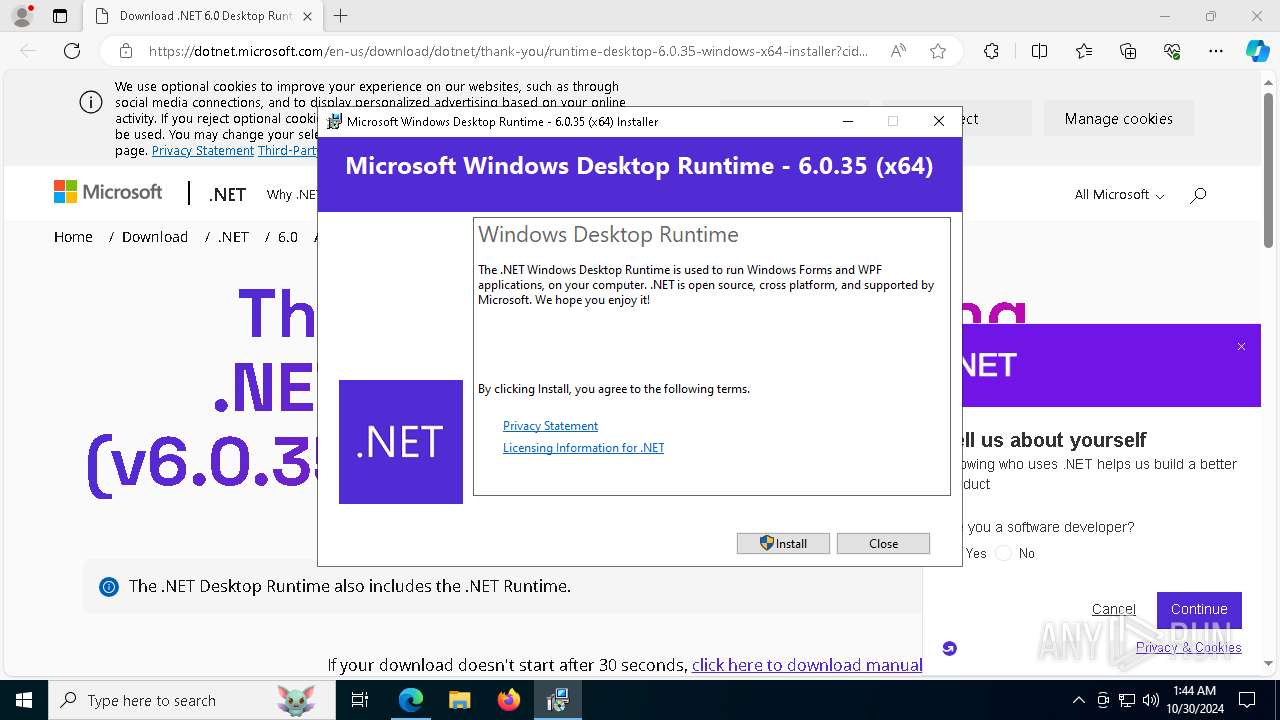Open the notification center
This screenshot has width=1280, height=720.
point(1247,700)
